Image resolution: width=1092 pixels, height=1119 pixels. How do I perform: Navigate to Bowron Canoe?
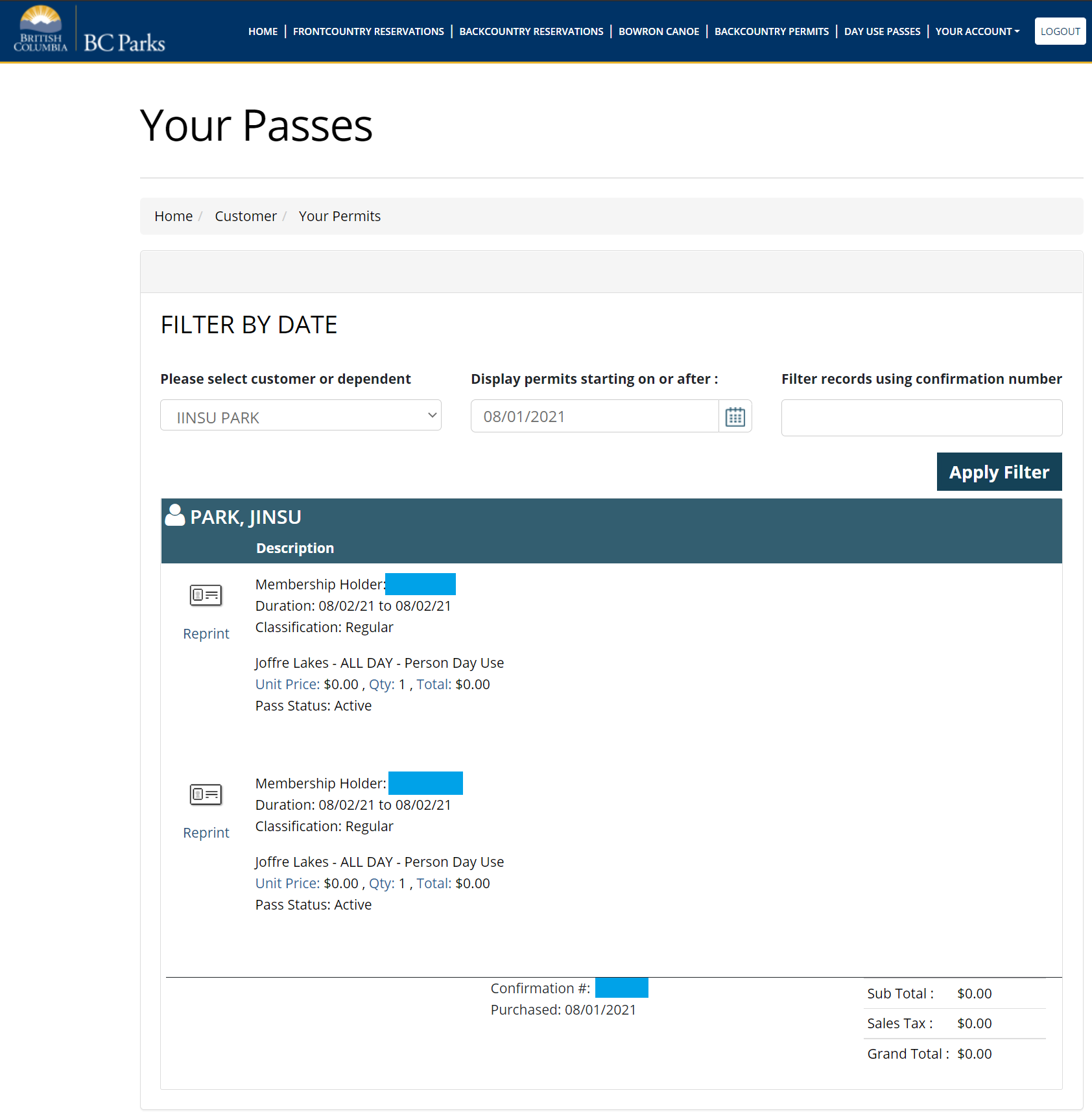[658, 31]
